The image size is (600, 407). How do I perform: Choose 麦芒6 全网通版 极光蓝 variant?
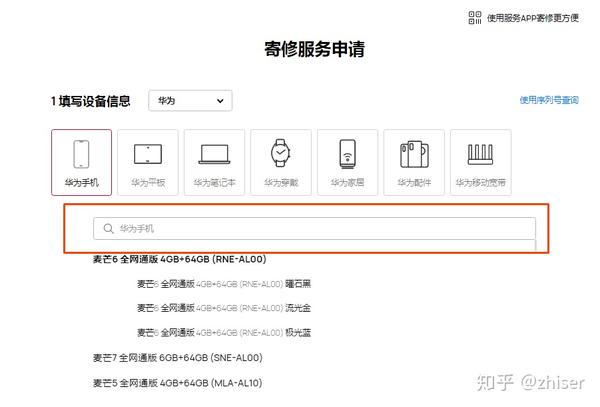pos(224,333)
